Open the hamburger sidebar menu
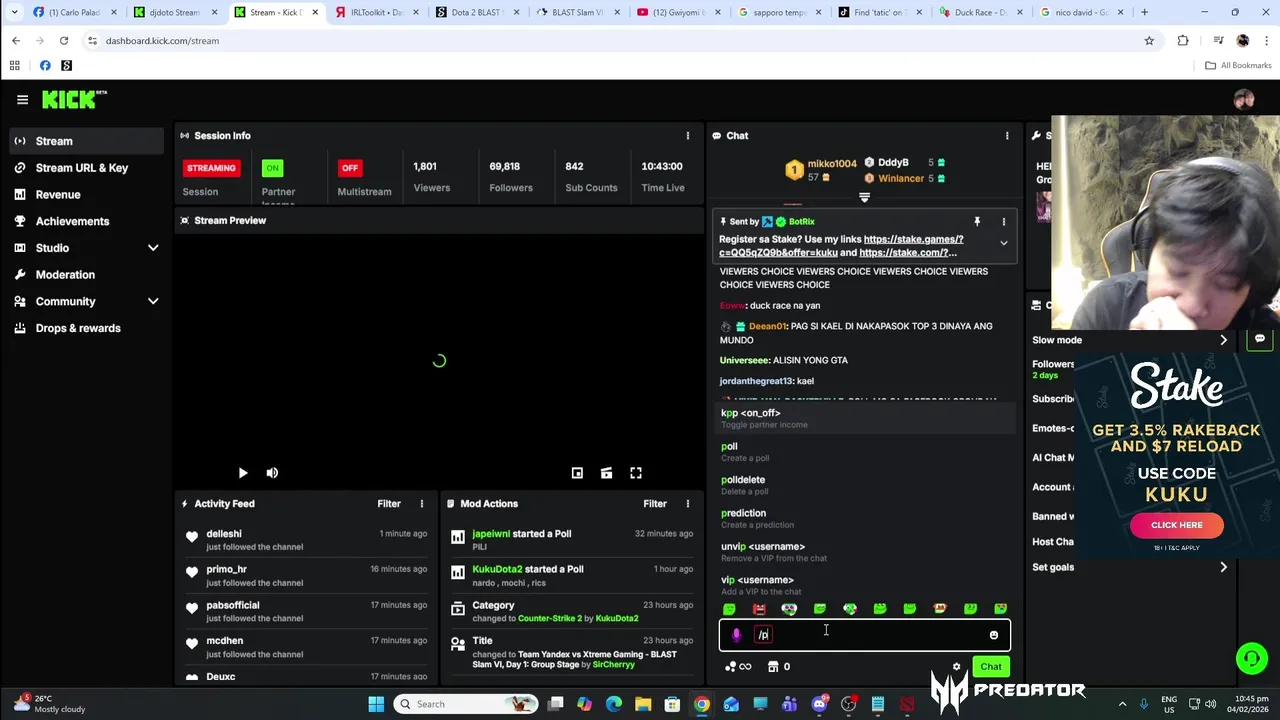Image resolution: width=1280 pixels, height=720 pixels. click(x=22, y=99)
